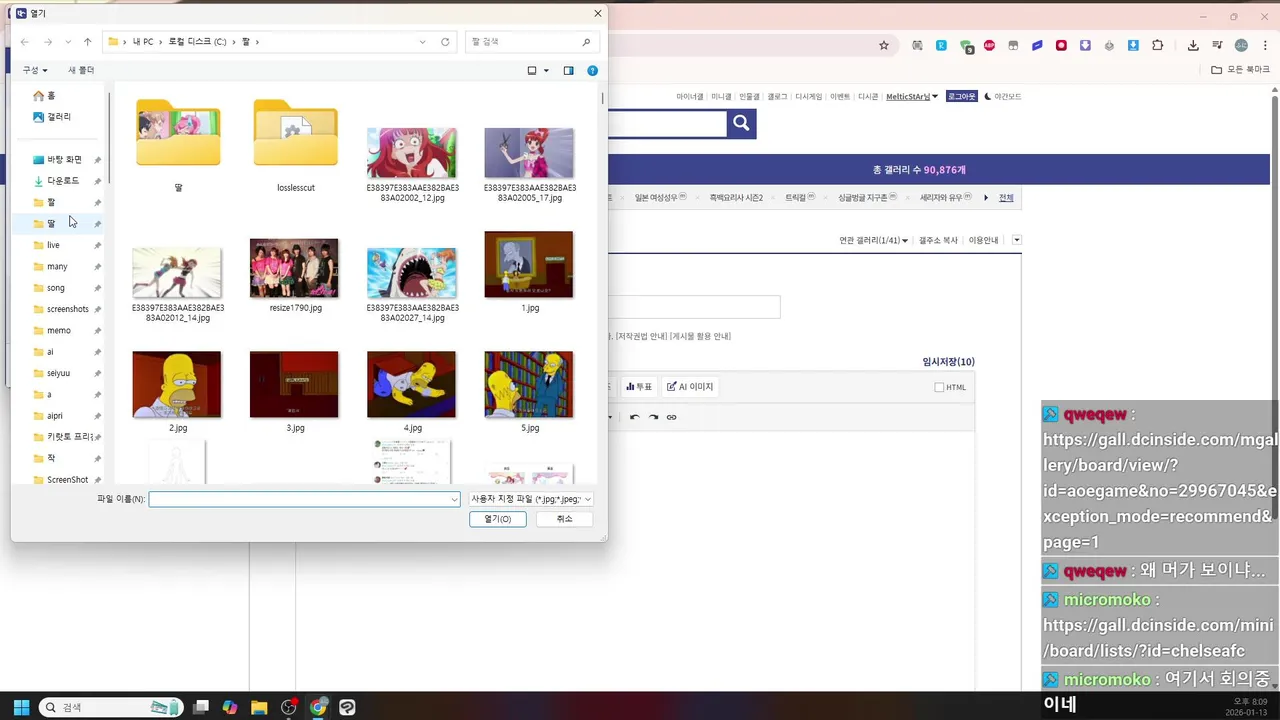Open the file type filter dropdown
The width and height of the screenshot is (1280, 720).
pyautogui.click(x=531, y=499)
